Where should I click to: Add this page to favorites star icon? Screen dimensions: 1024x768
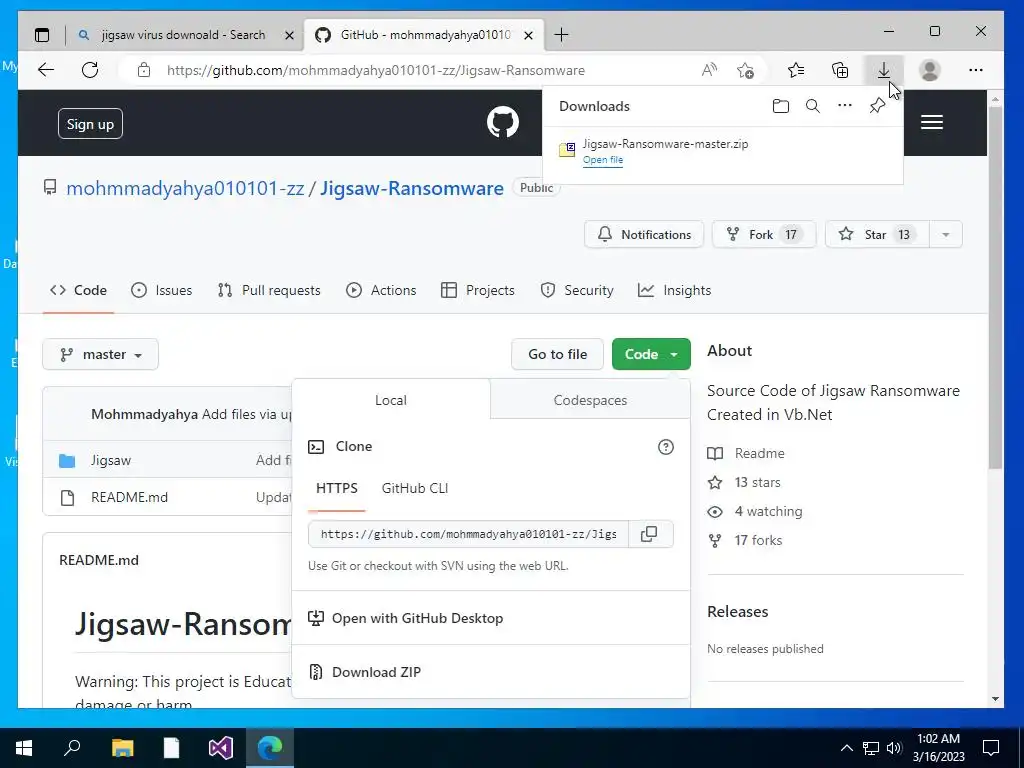point(745,70)
